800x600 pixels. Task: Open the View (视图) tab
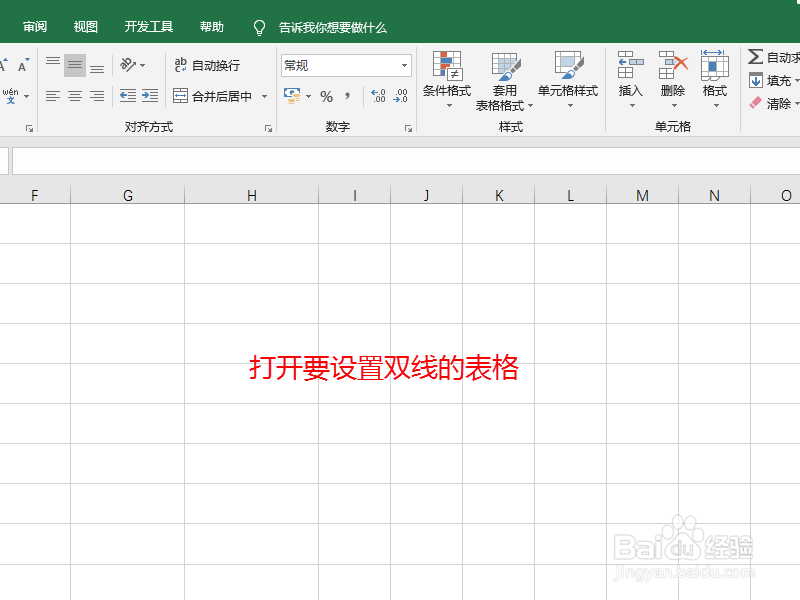(86, 27)
